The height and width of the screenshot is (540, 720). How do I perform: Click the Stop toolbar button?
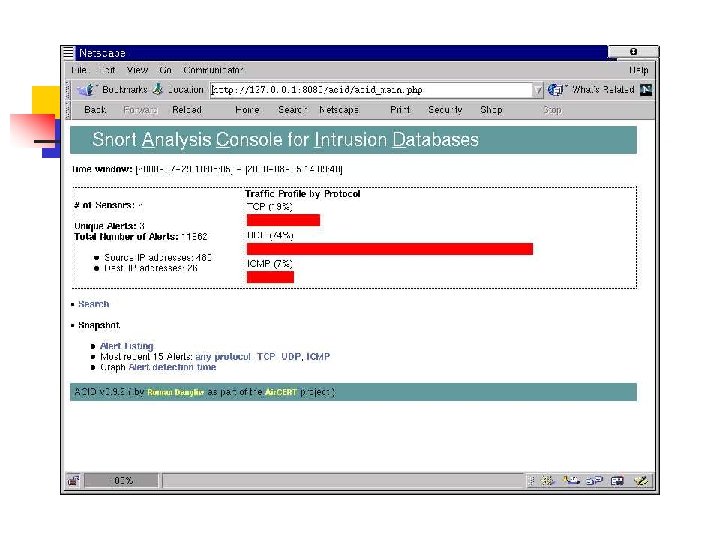(552, 110)
